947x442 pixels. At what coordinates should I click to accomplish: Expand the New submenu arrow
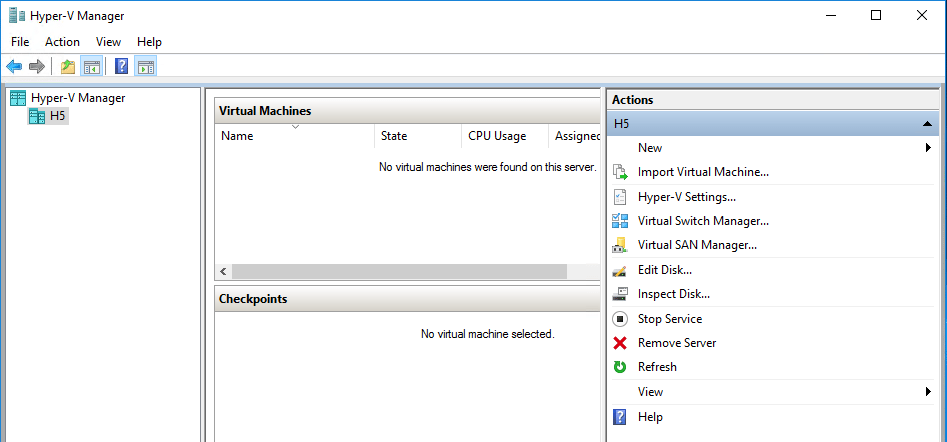pos(929,148)
